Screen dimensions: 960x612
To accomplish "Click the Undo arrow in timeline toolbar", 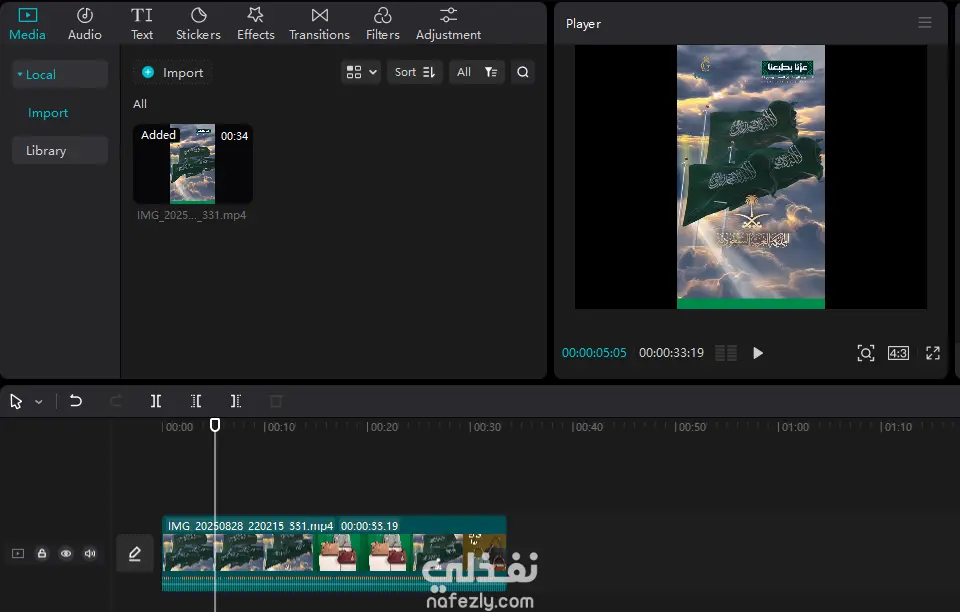I will point(76,401).
